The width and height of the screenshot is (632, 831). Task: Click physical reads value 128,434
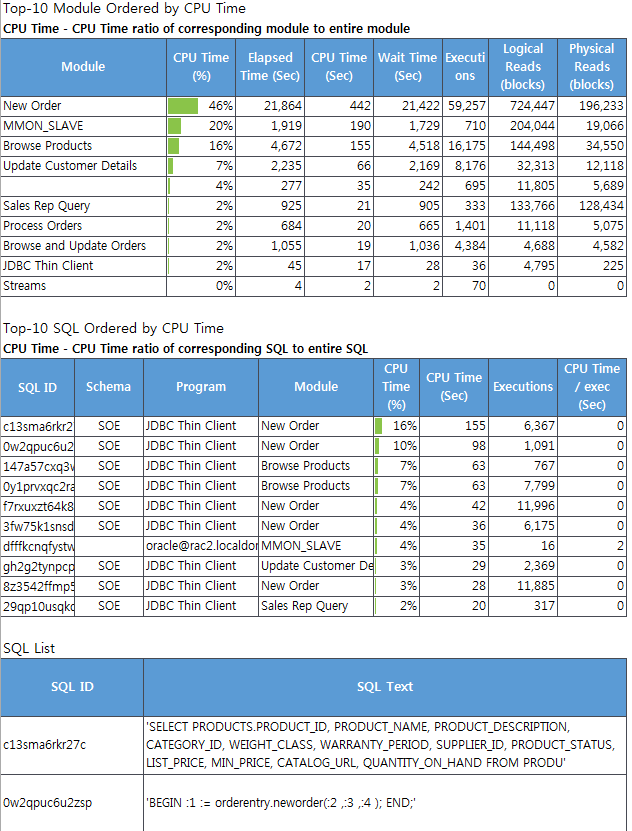coord(601,206)
